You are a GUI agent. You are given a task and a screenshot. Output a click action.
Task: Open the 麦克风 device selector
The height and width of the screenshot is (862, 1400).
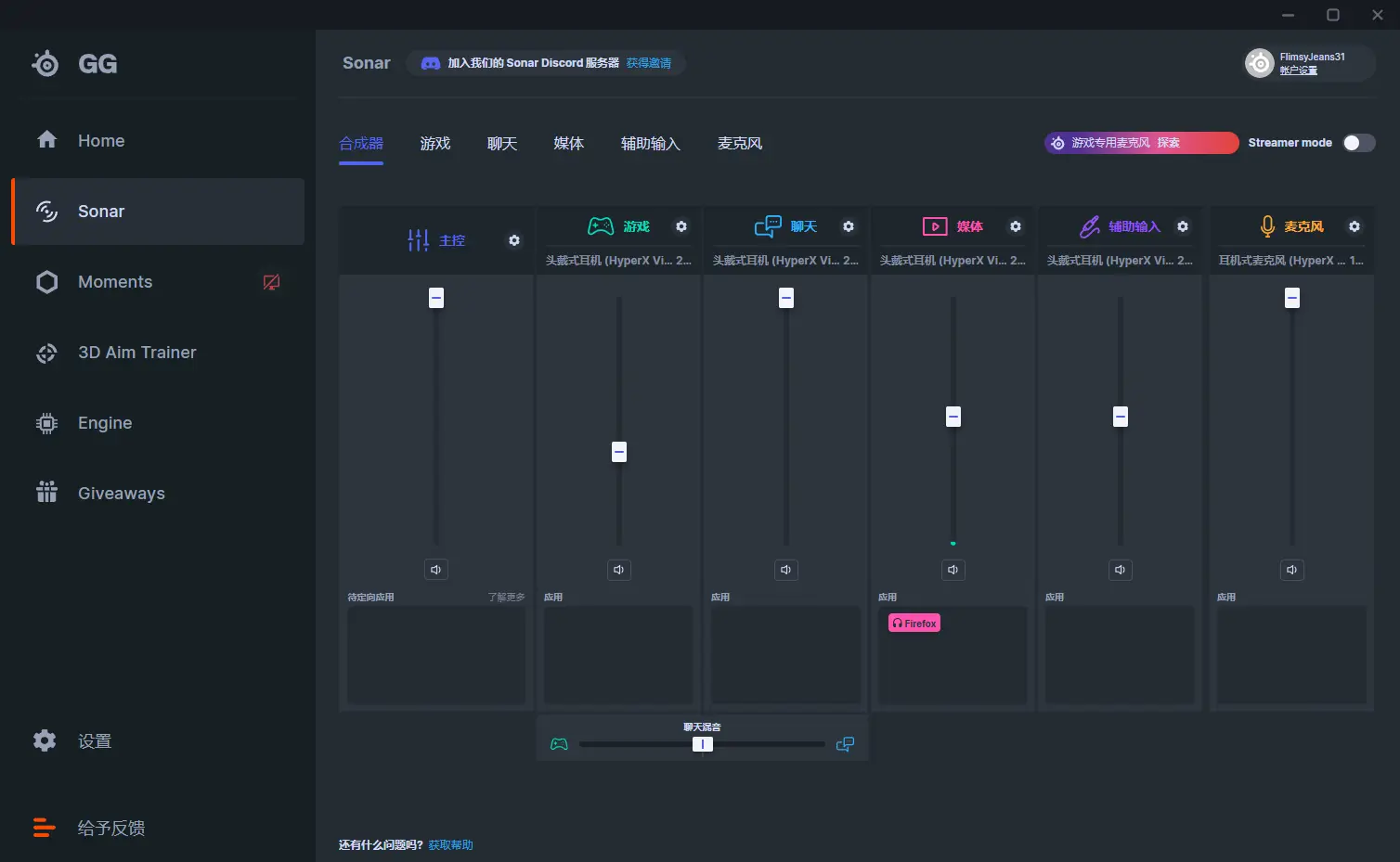[x=1291, y=260]
